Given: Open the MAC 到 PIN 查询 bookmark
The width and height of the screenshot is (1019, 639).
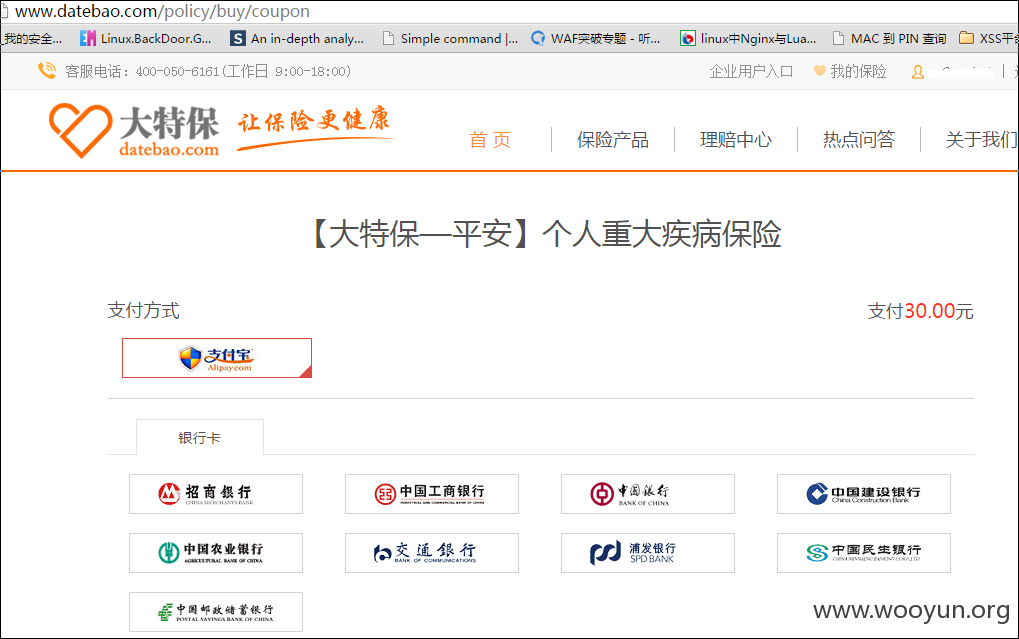Looking at the screenshot, I should click(x=890, y=38).
